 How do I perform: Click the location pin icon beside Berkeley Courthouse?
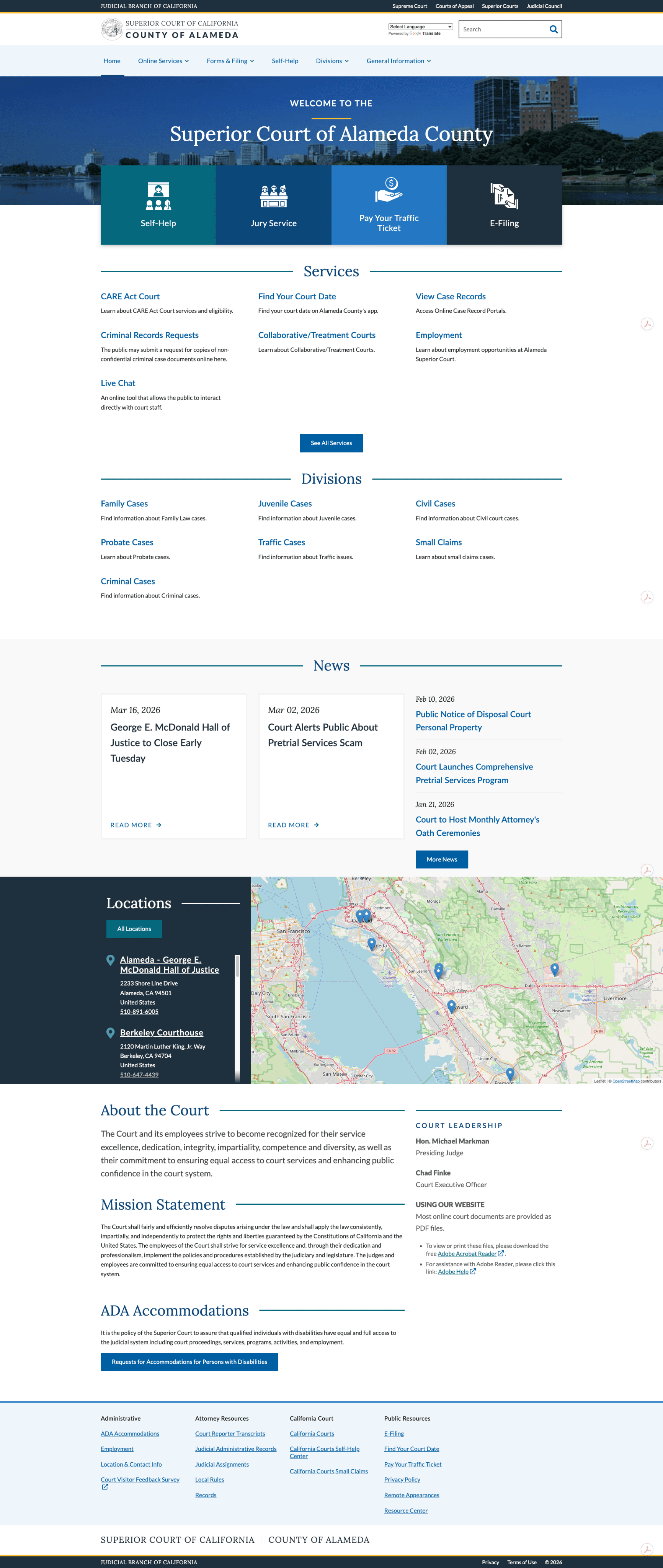coord(110,1032)
